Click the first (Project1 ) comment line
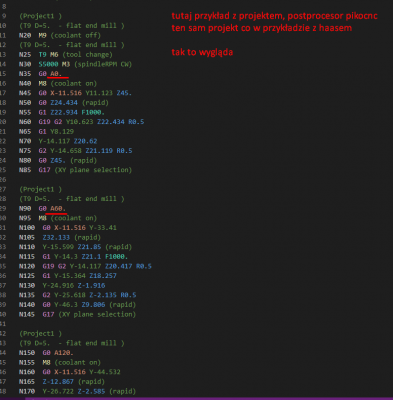The image size is (393, 400). pyautogui.click(x=41, y=16)
